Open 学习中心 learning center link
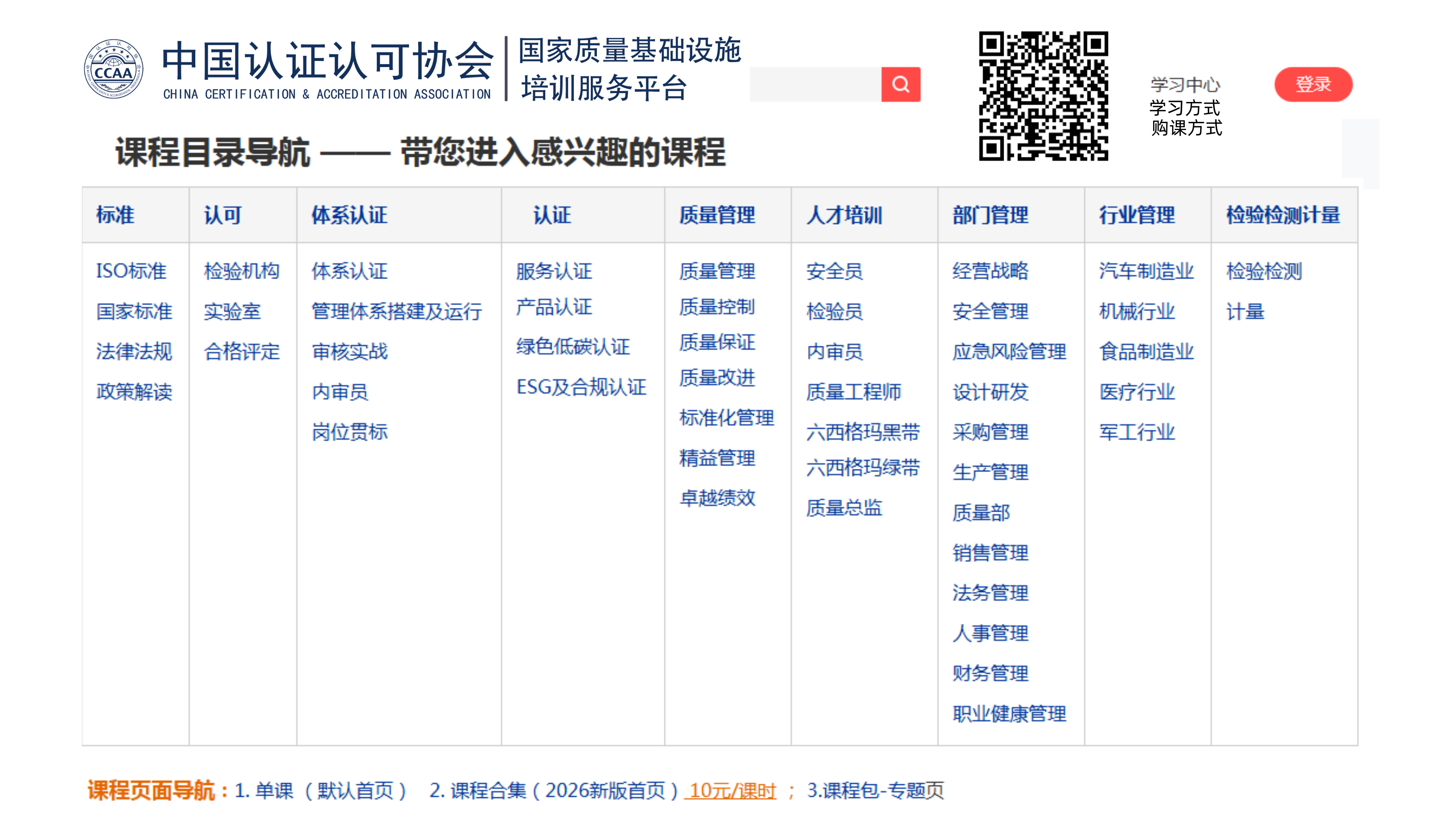The image size is (1456, 819). 1185,85
